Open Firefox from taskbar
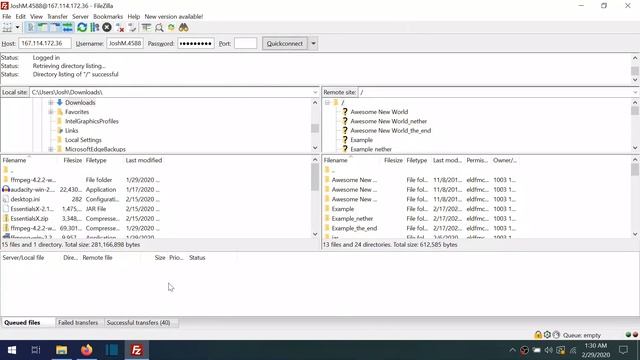Viewport: 640px width, 360px height. click(87, 350)
